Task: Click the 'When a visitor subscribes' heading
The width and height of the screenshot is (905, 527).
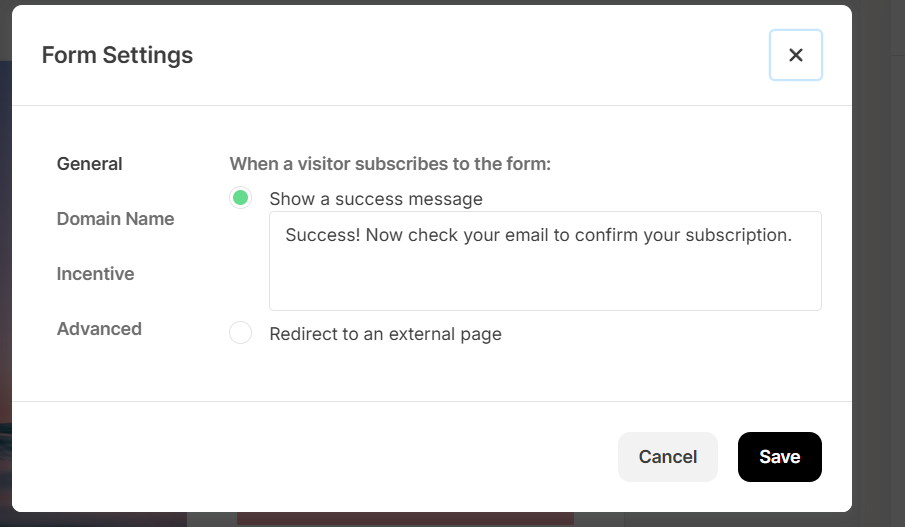Action: pyautogui.click(x=390, y=164)
